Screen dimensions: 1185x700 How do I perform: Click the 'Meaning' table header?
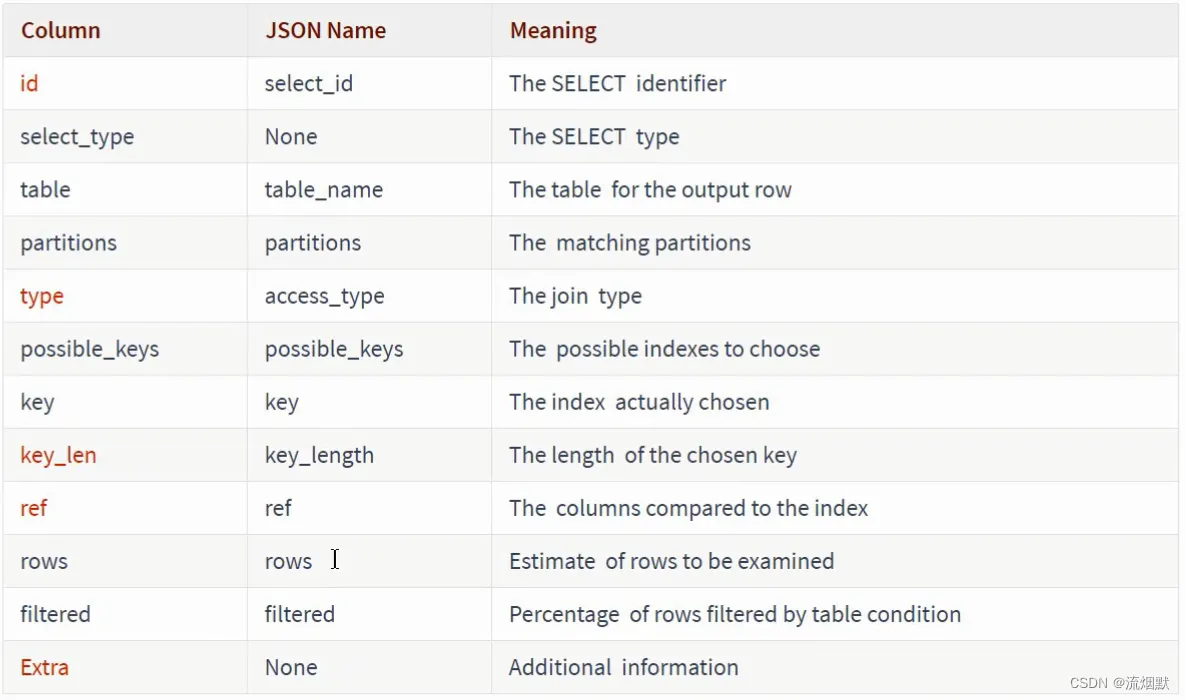tap(553, 31)
